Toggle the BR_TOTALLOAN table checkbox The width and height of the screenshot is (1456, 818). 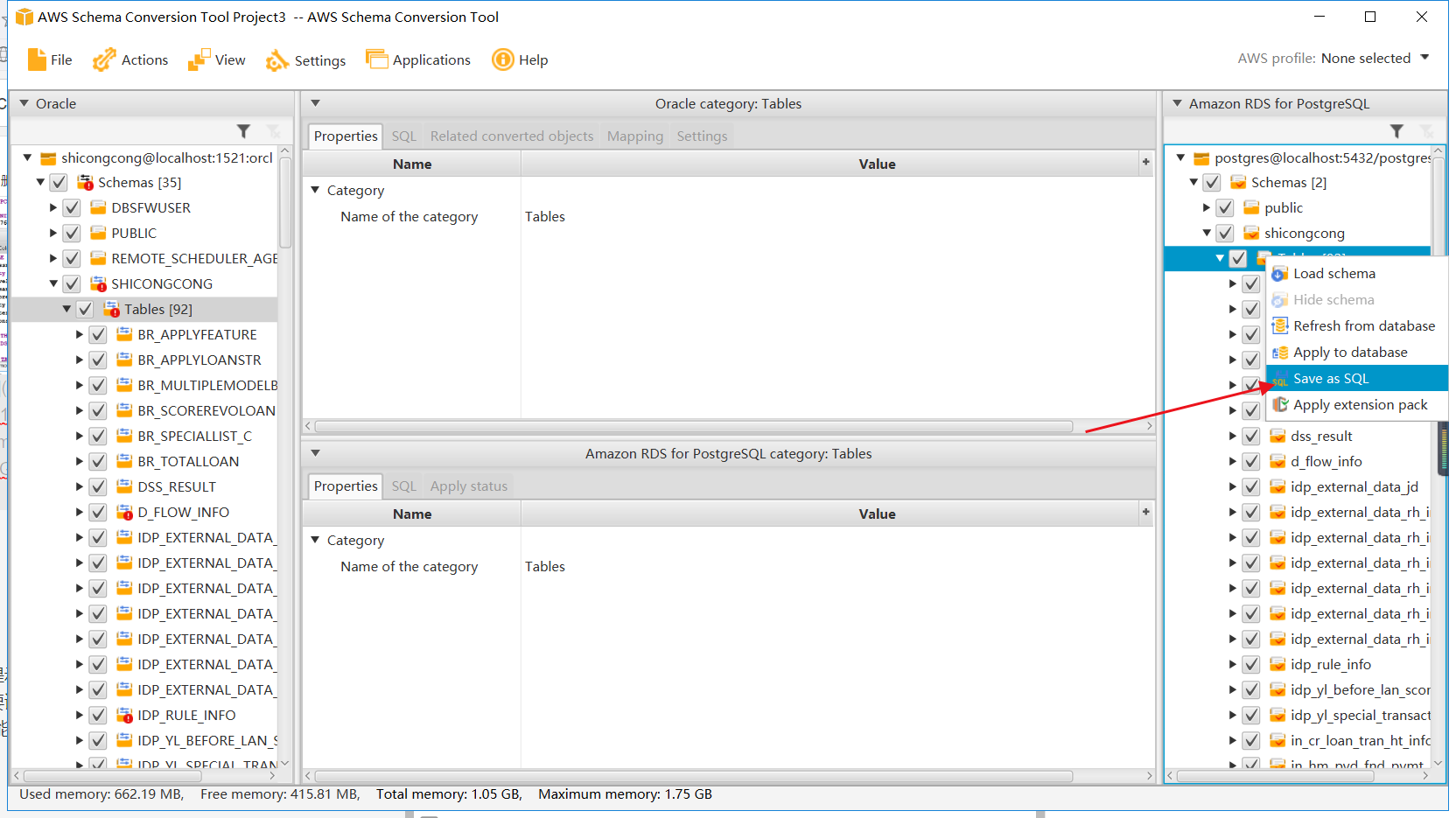click(x=98, y=462)
